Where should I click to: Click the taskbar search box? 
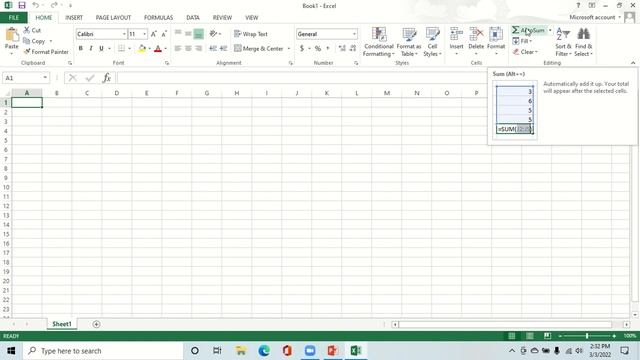(103, 351)
